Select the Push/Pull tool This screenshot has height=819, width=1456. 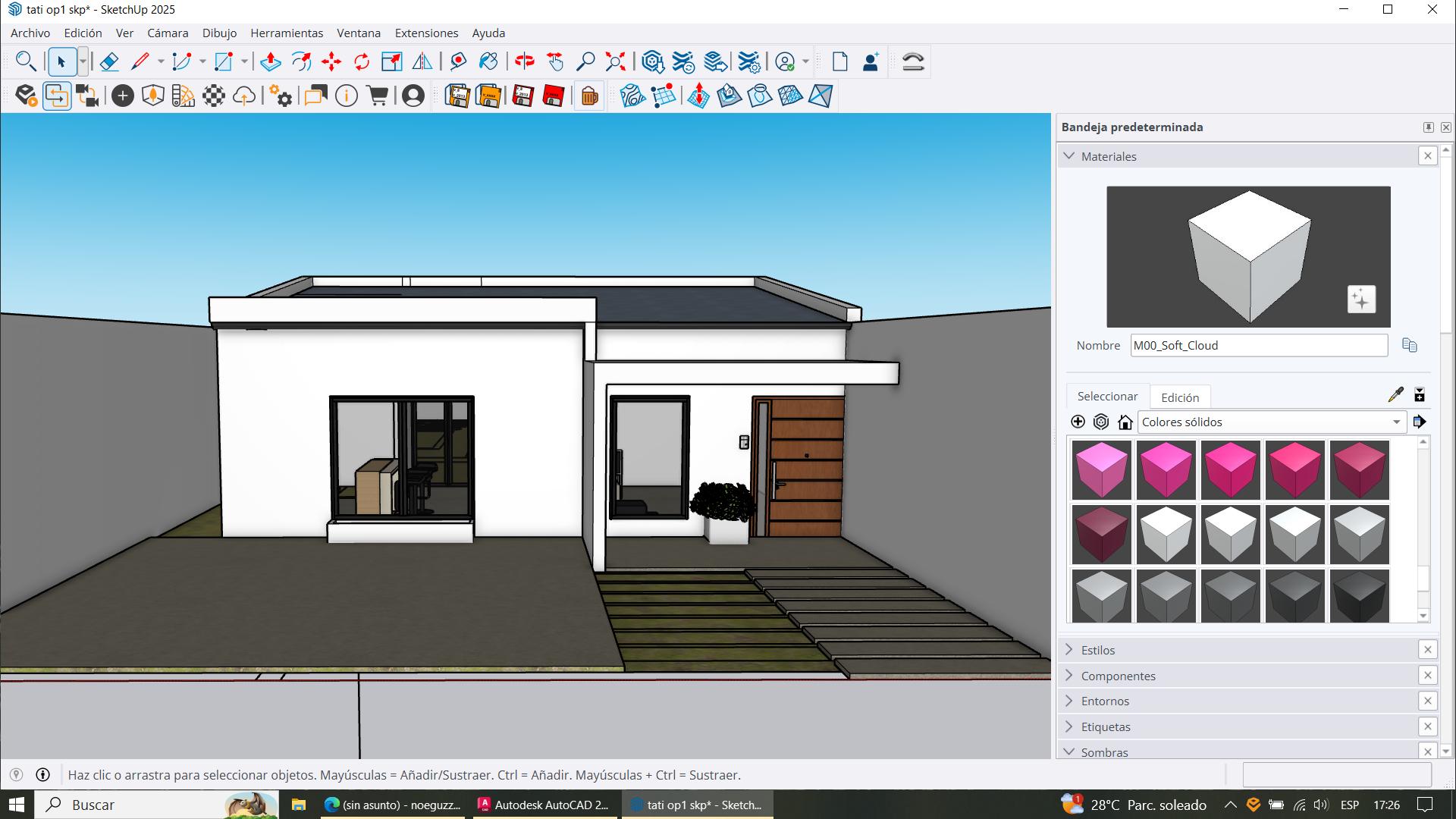click(x=271, y=61)
